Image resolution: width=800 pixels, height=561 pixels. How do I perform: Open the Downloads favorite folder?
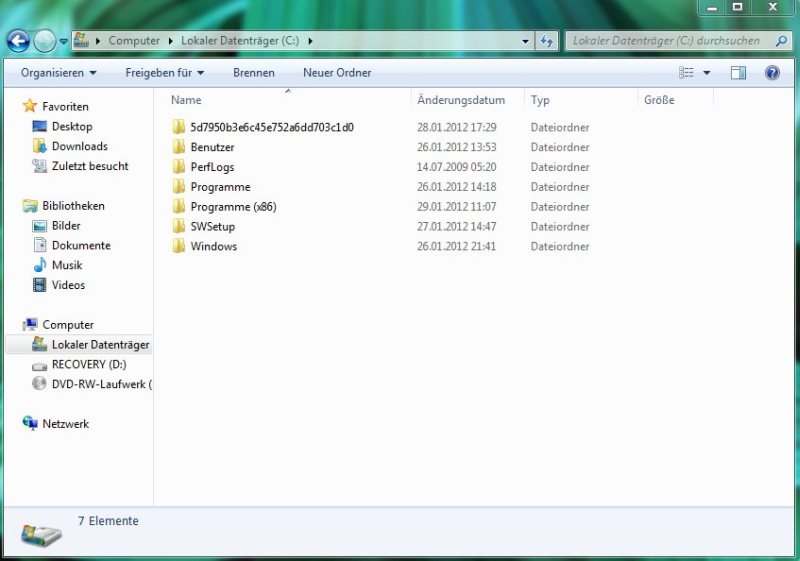pyautogui.click(x=79, y=146)
